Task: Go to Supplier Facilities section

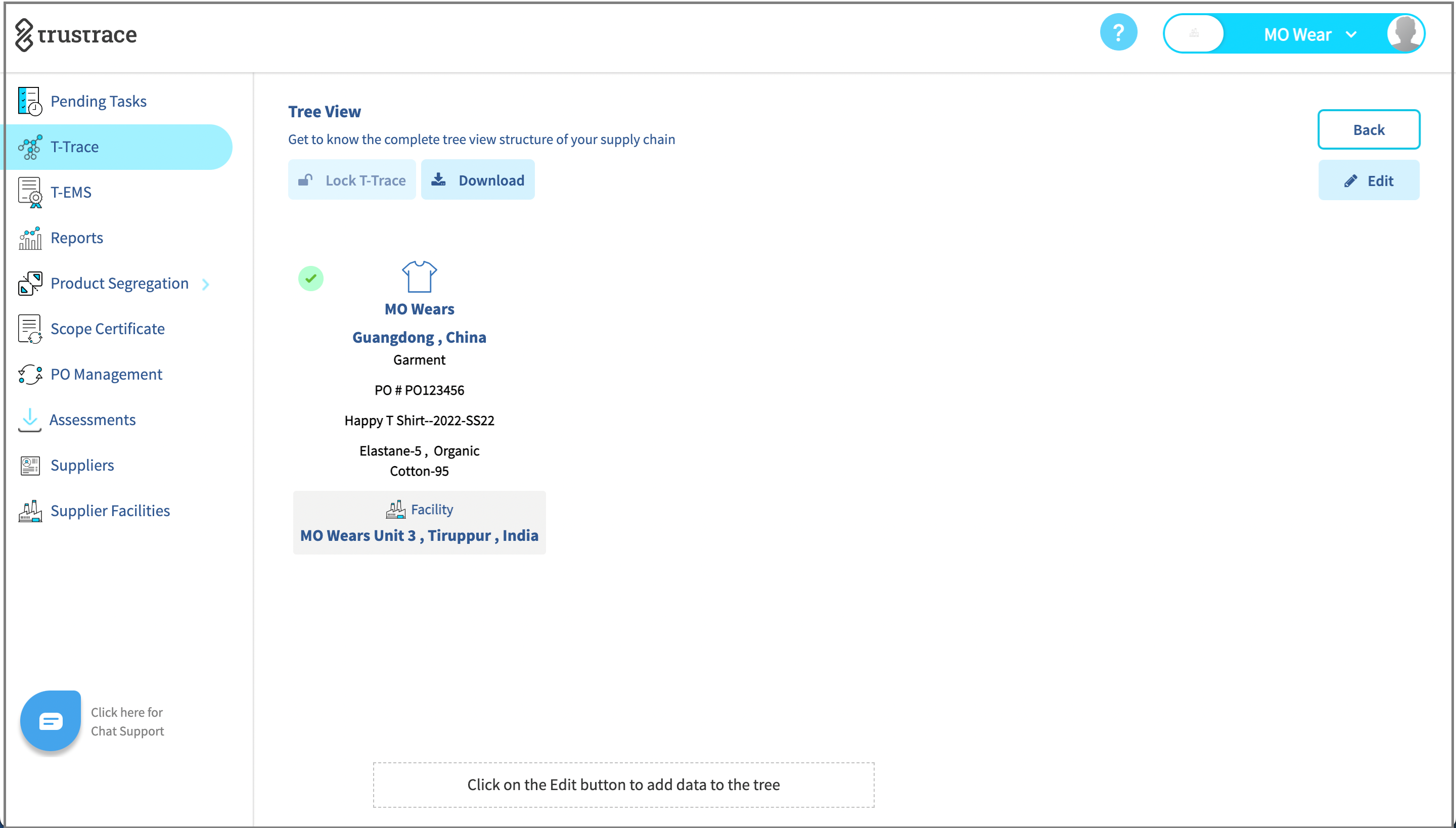Action: 110,511
